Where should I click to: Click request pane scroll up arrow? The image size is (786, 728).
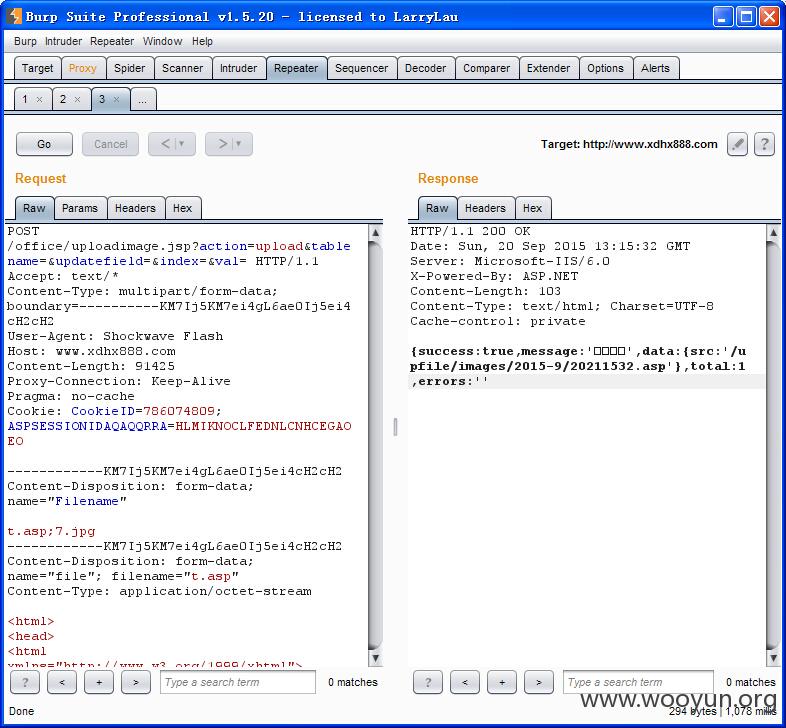pyautogui.click(x=375, y=232)
